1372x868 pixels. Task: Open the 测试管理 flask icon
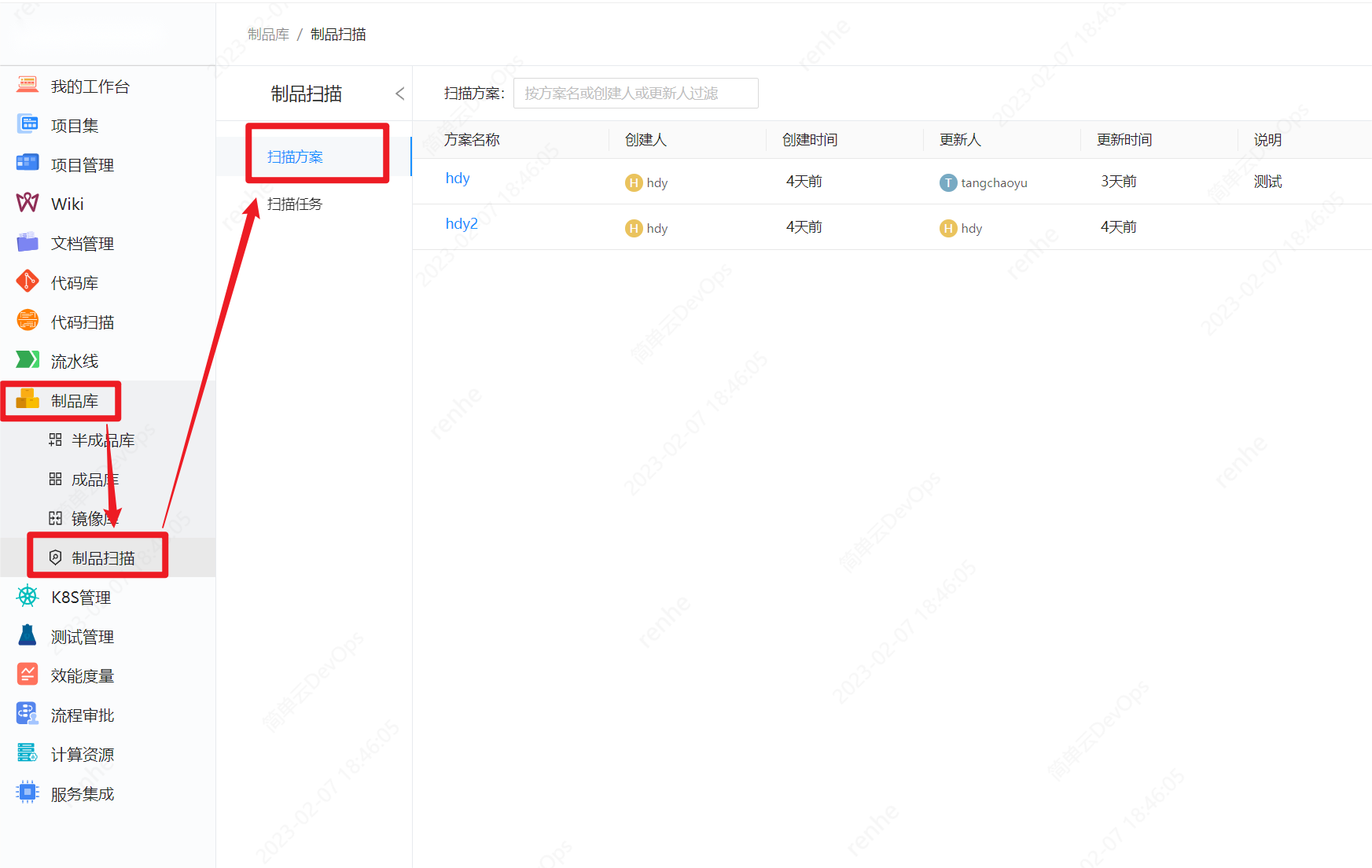[28, 635]
